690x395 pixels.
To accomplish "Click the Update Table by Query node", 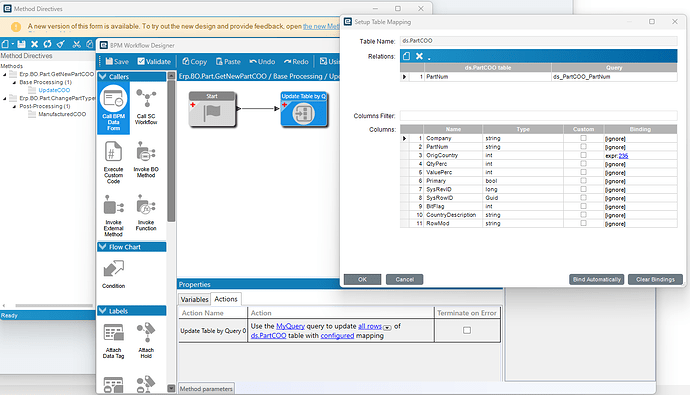I will coord(304,110).
